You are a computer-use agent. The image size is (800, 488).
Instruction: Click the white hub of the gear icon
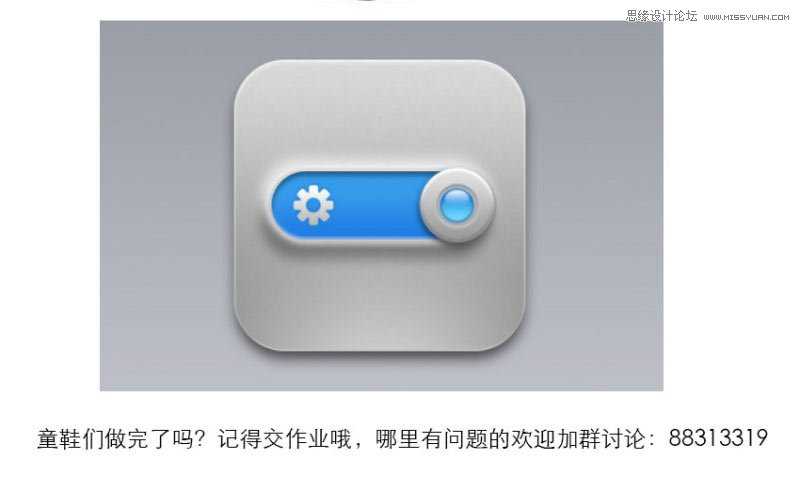(313, 205)
